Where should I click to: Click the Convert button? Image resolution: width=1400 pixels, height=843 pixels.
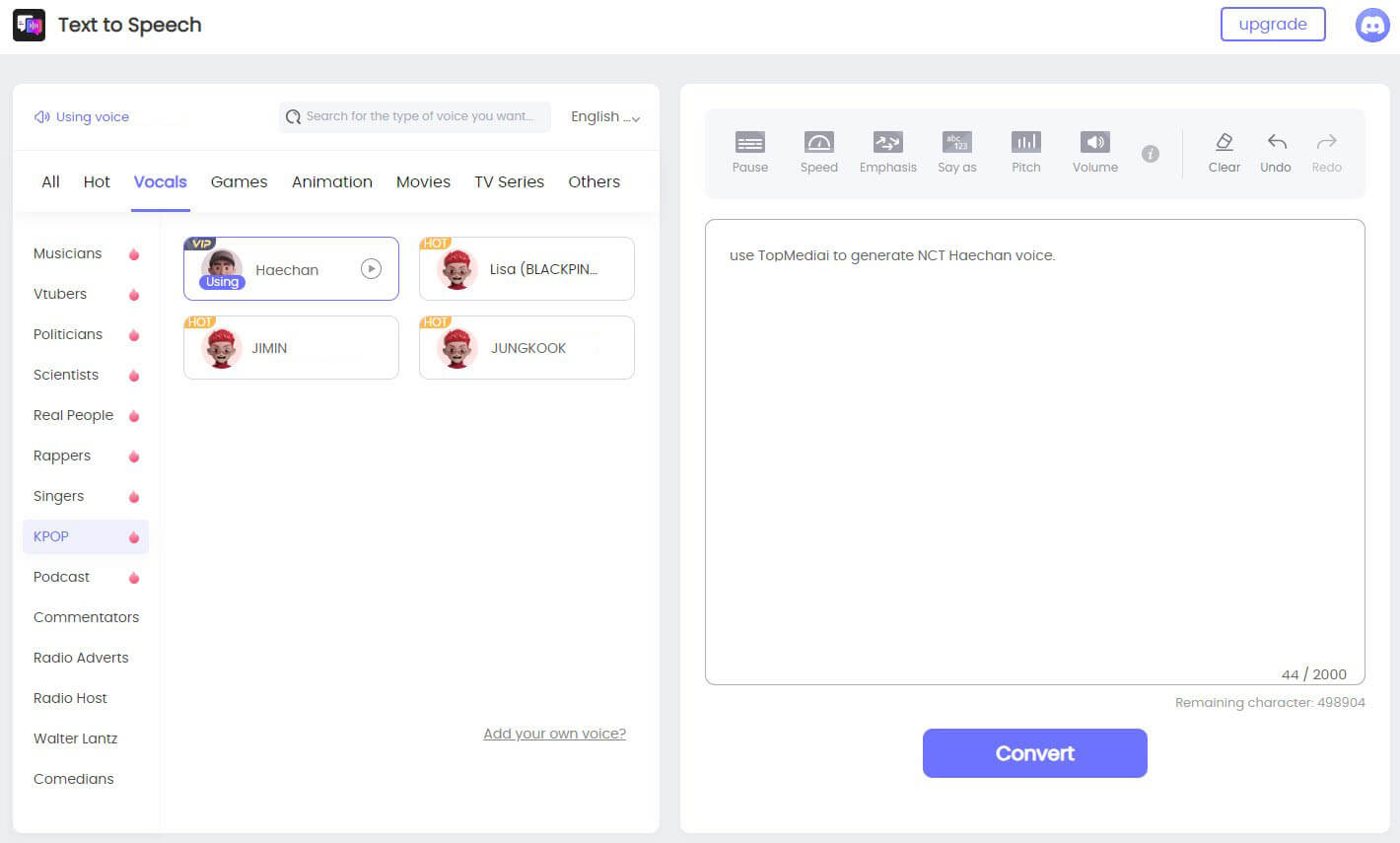[1035, 753]
